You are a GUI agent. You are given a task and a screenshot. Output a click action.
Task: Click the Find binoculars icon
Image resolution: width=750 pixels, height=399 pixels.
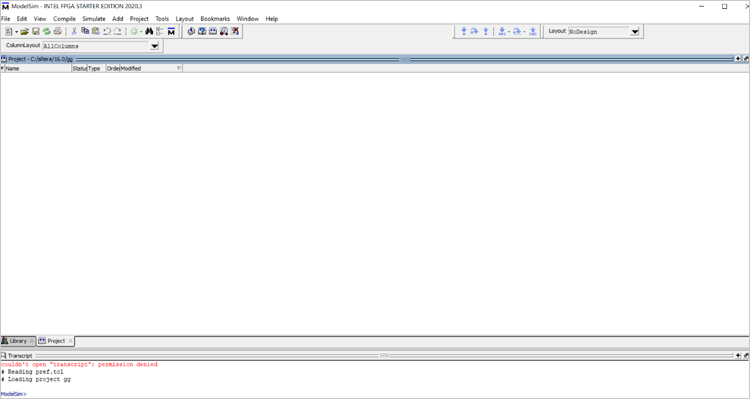(149, 31)
